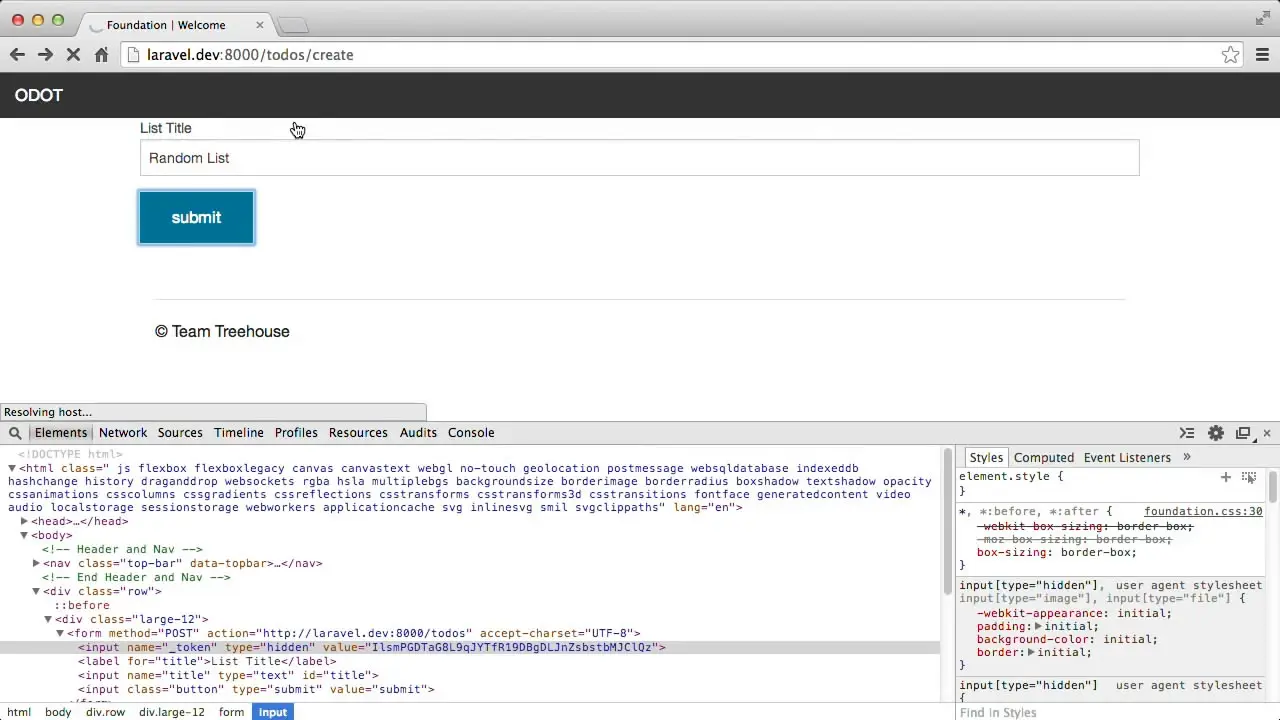
Task: Click the background-color: initial property
Action: click(x=1067, y=639)
